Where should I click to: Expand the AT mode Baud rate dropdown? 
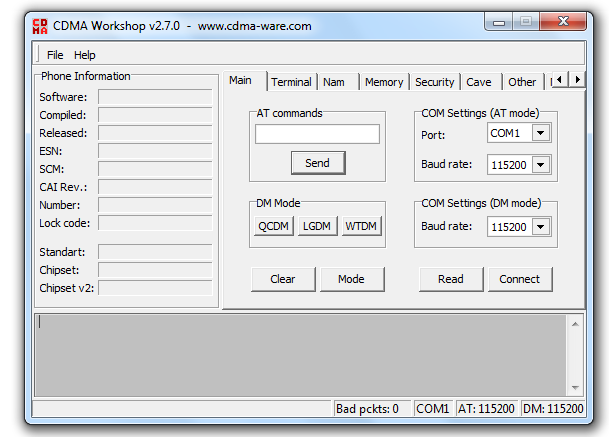tap(540, 165)
